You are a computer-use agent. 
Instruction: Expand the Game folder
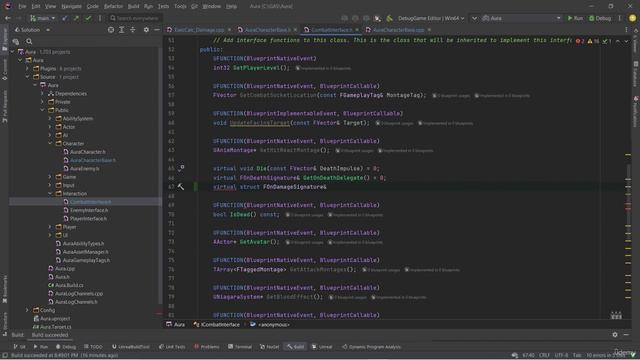point(50,177)
